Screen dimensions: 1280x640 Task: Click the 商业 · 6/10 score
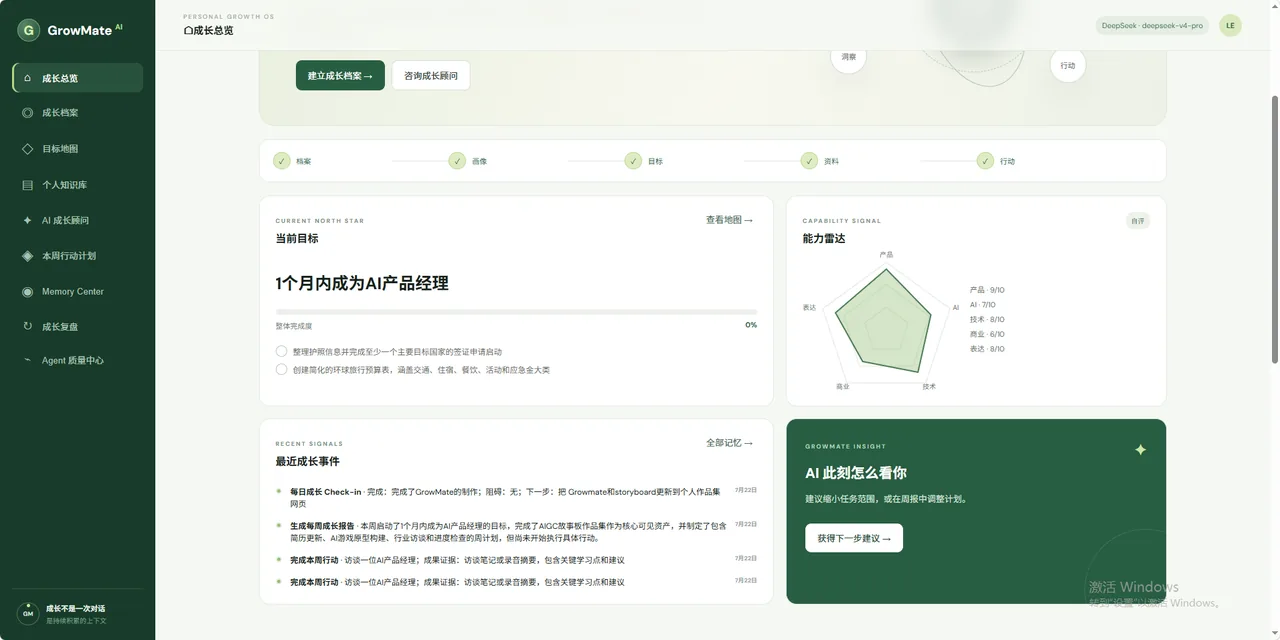click(x=987, y=334)
